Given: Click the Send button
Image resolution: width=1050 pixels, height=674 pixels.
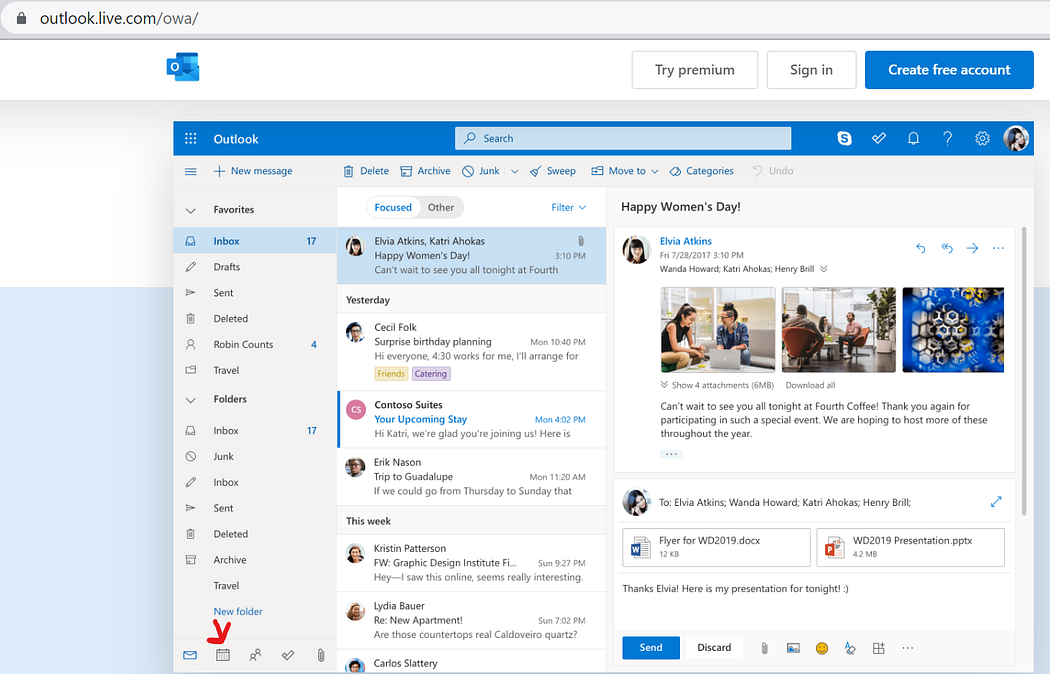Looking at the screenshot, I should pyautogui.click(x=651, y=648).
